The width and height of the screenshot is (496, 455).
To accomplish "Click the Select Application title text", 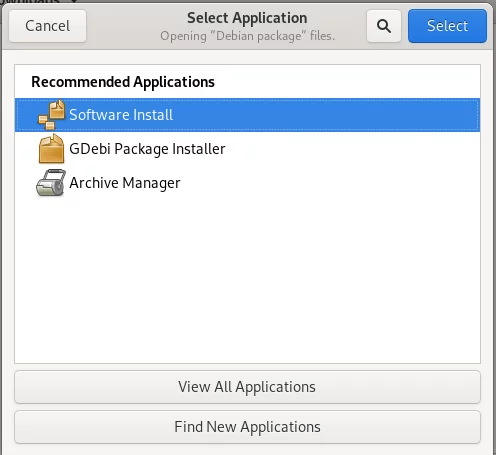I will pos(247,18).
